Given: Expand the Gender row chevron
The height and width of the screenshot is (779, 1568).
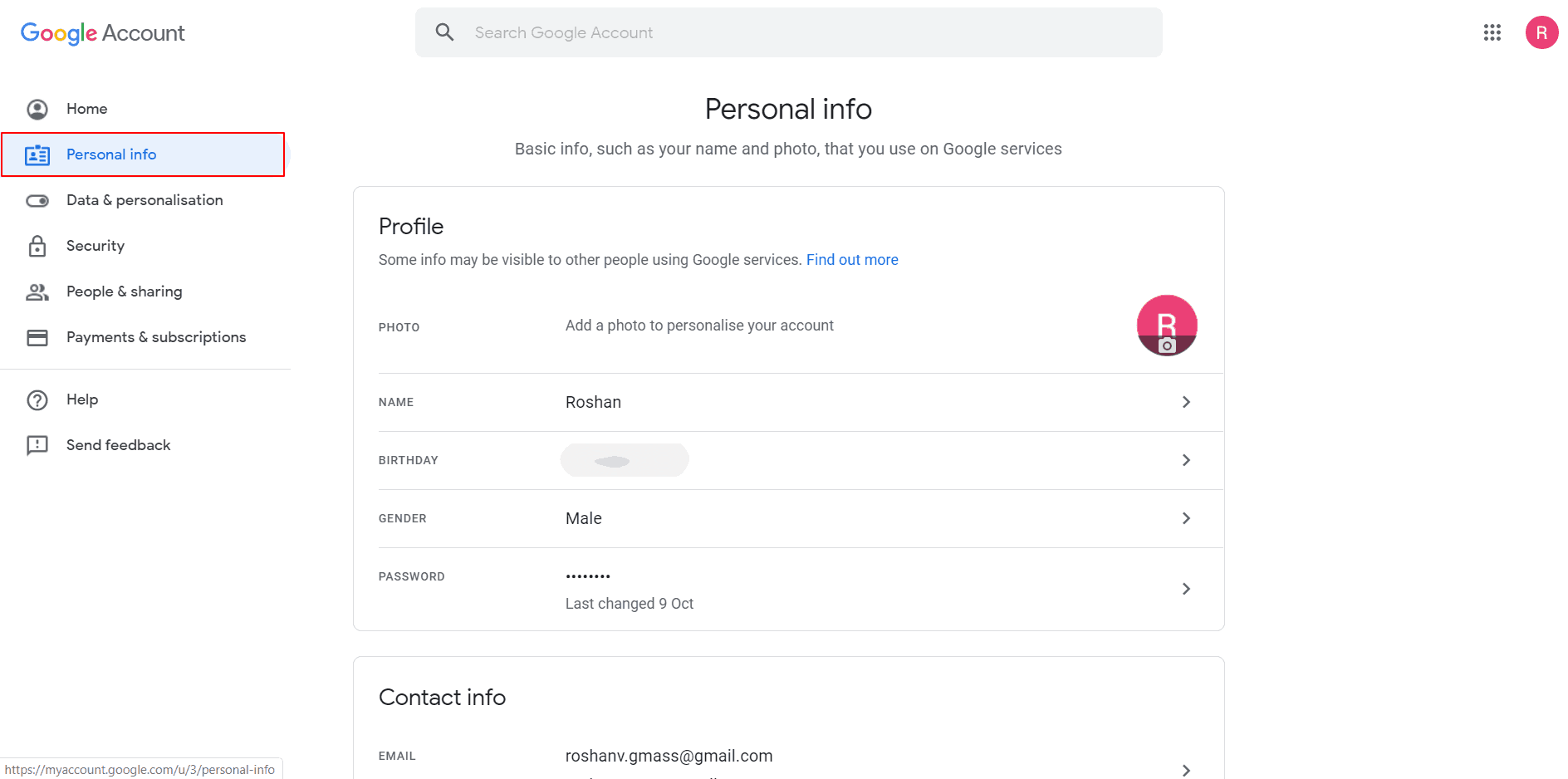Looking at the screenshot, I should [1186, 518].
